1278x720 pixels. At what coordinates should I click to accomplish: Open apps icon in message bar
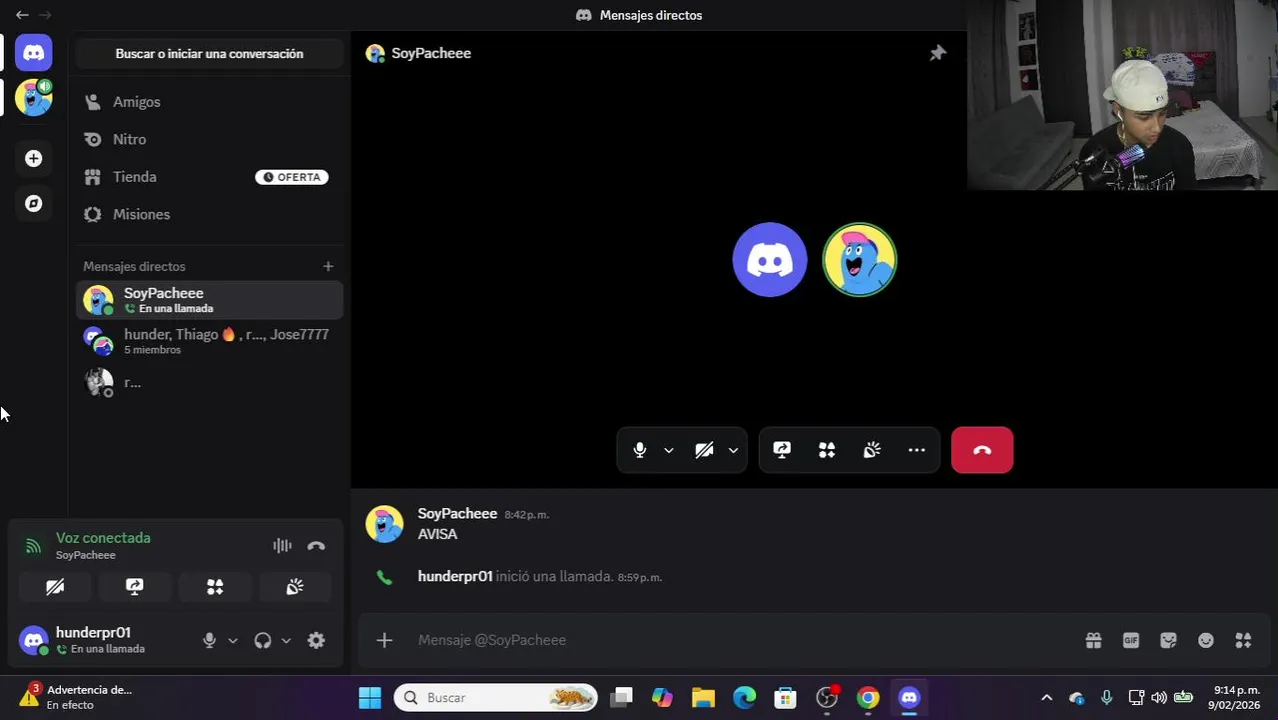pyautogui.click(x=1243, y=640)
